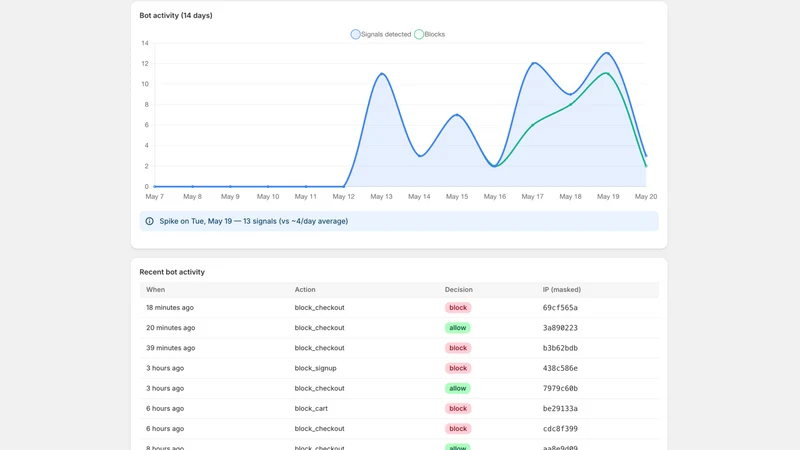Click the allow badge for IP 7979c60b
The width and height of the screenshot is (800, 450).
tap(458, 388)
